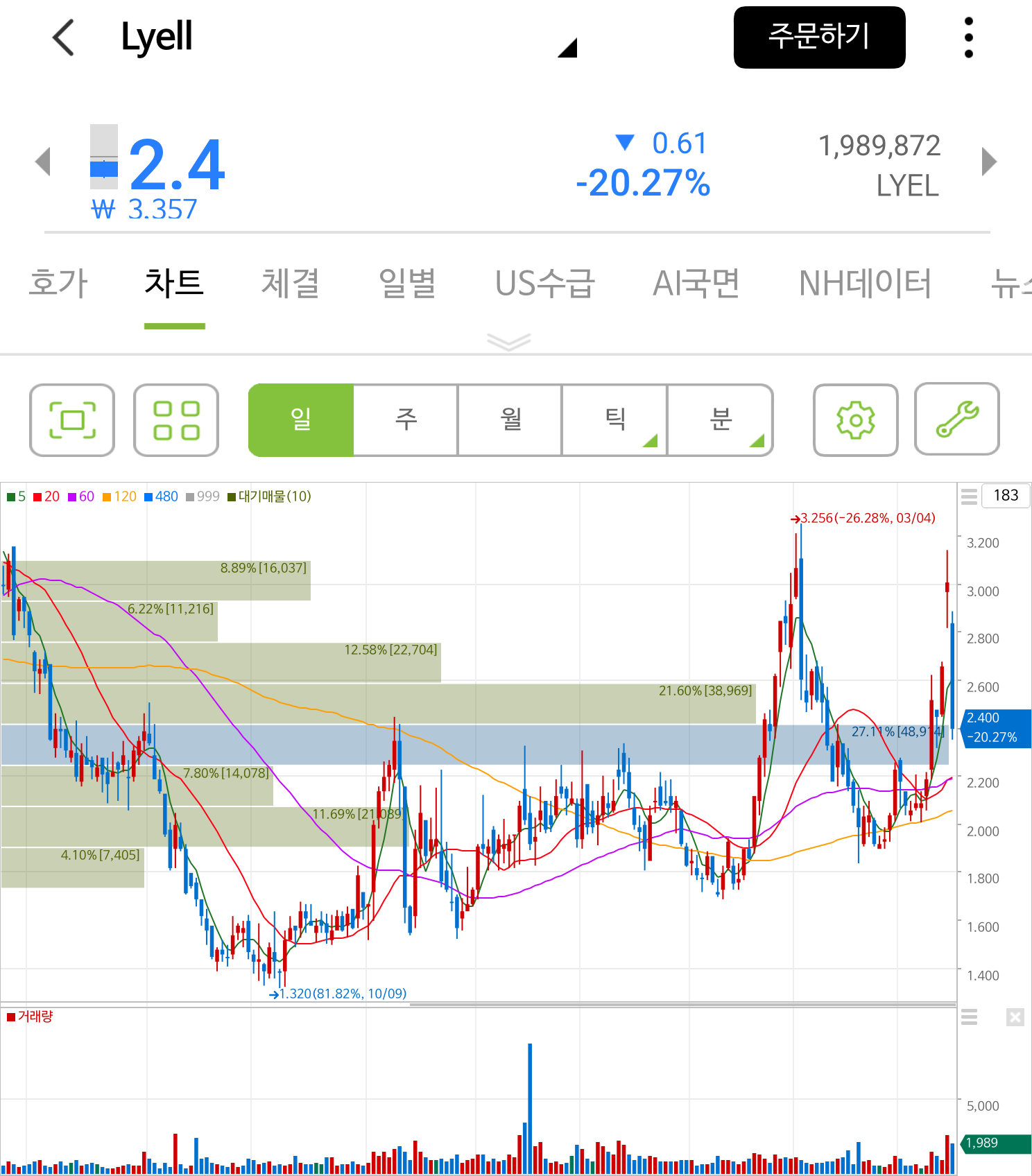
Task: Tap the volume figure 1,989,872
Action: (x=879, y=146)
